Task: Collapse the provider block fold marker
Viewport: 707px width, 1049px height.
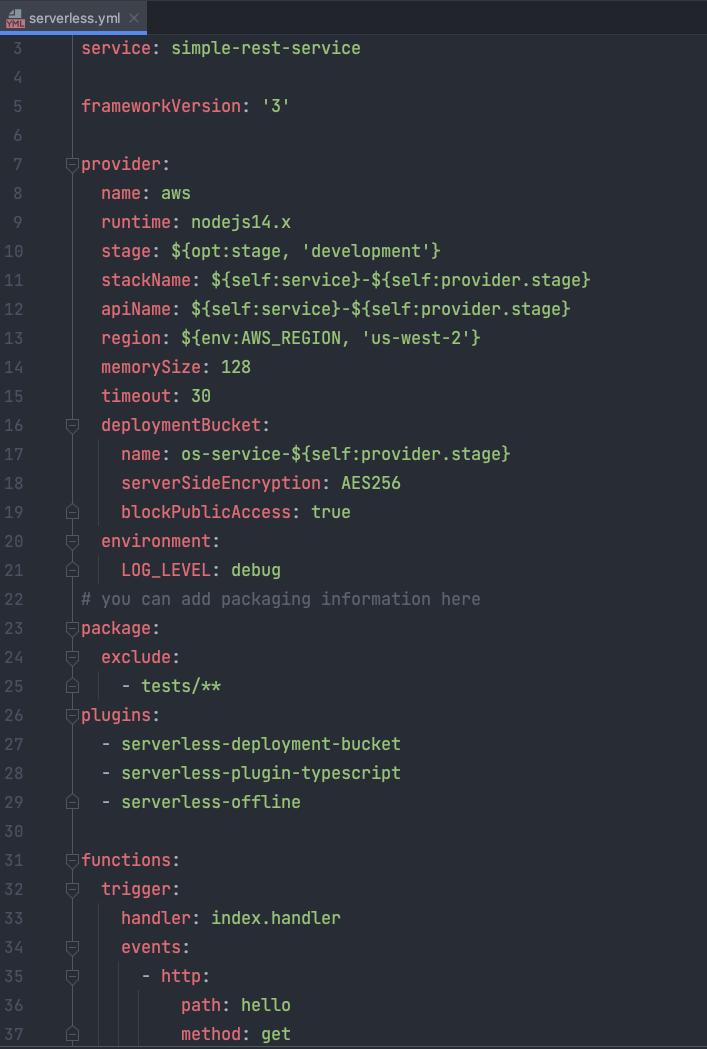Action: [72, 164]
